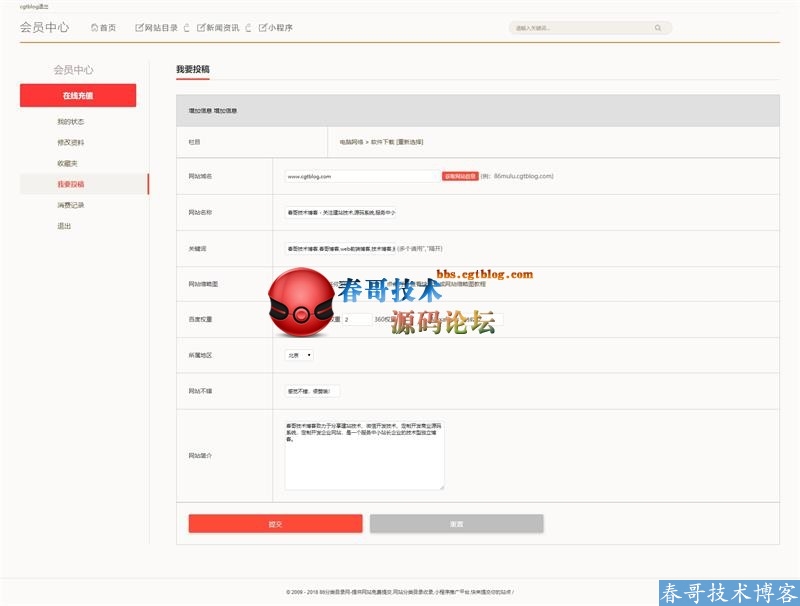Open 我的状态 in the sidebar

click(x=71, y=121)
